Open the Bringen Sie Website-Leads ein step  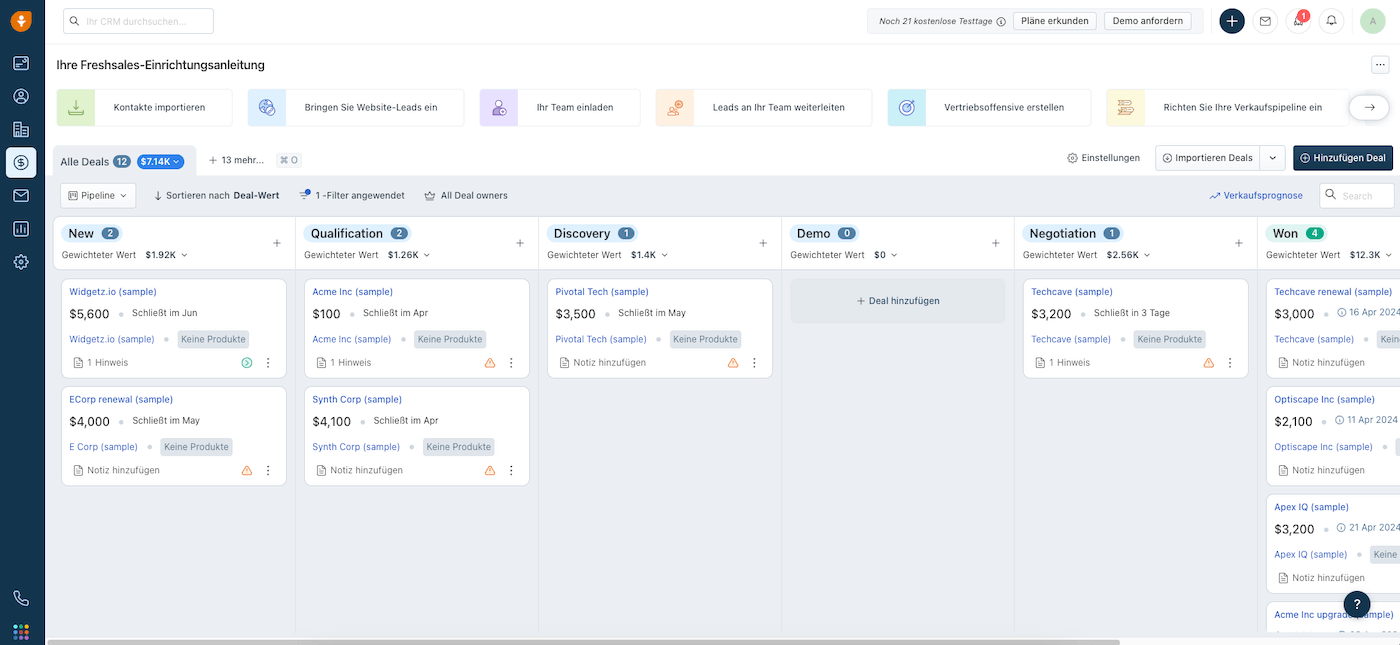356,107
